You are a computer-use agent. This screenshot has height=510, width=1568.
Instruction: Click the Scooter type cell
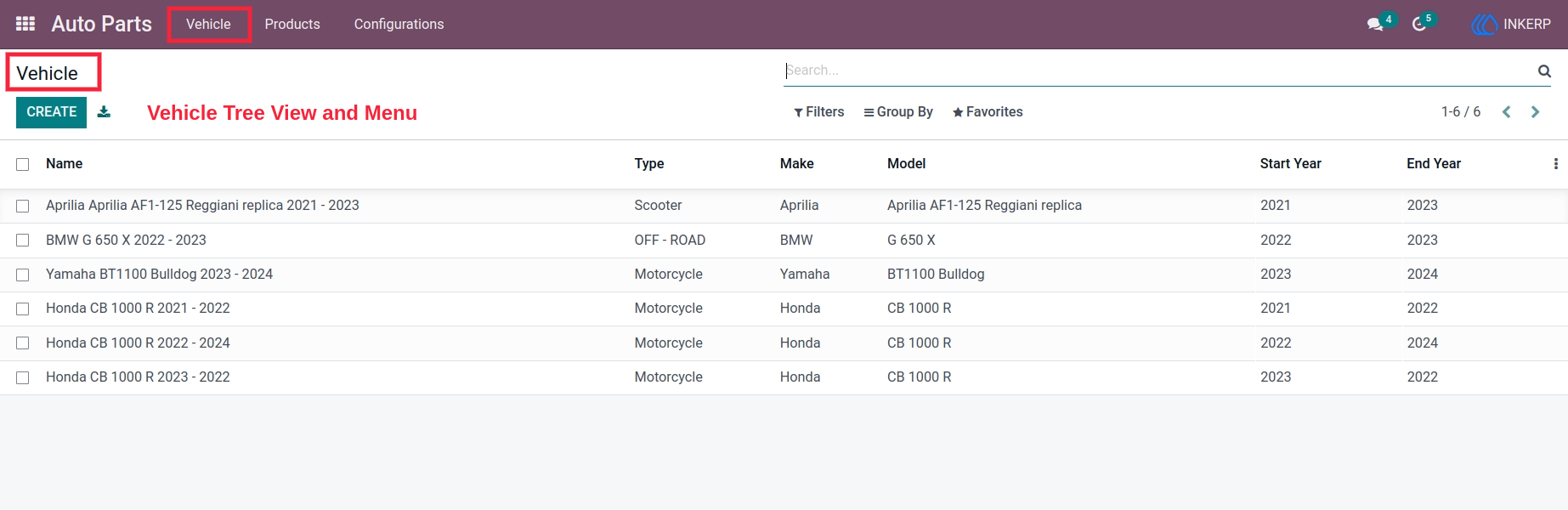658,206
